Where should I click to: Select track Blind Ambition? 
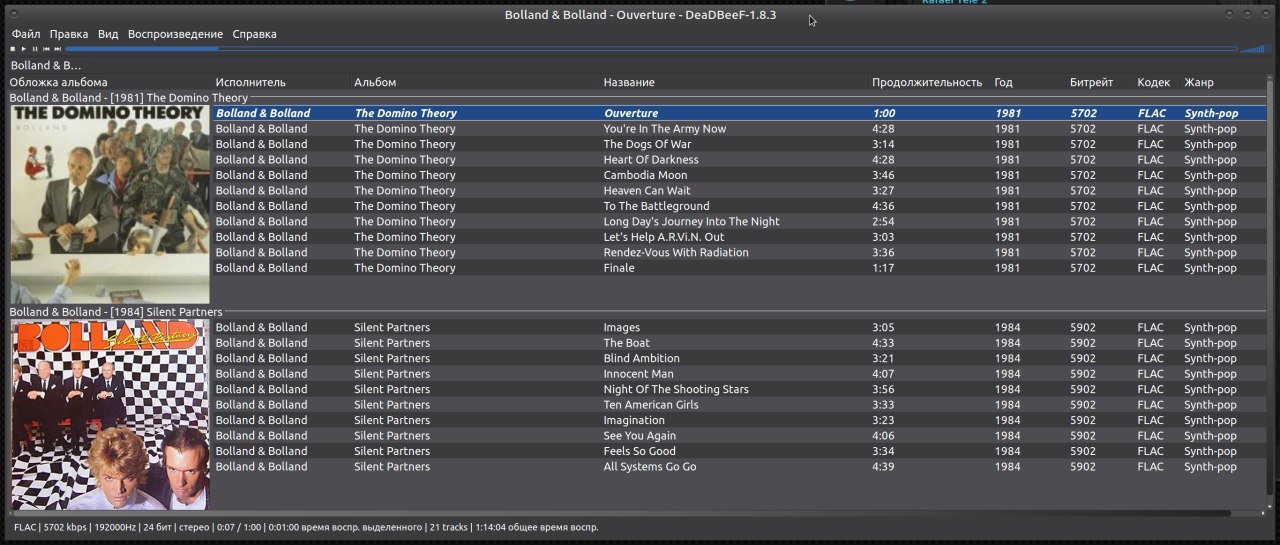(x=740, y=358)
